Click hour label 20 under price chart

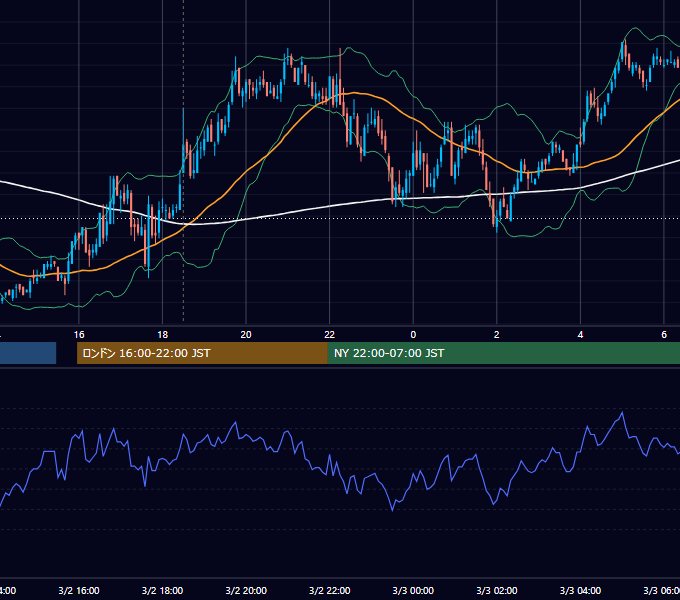[246, 334]
